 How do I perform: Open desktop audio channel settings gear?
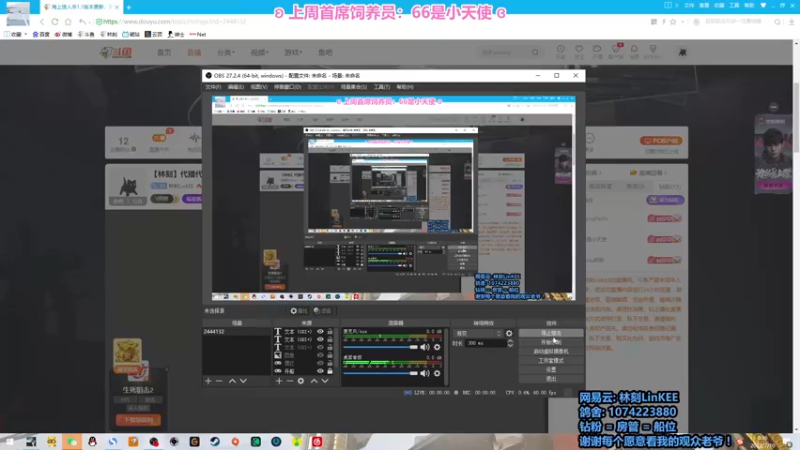coord(437,373)
